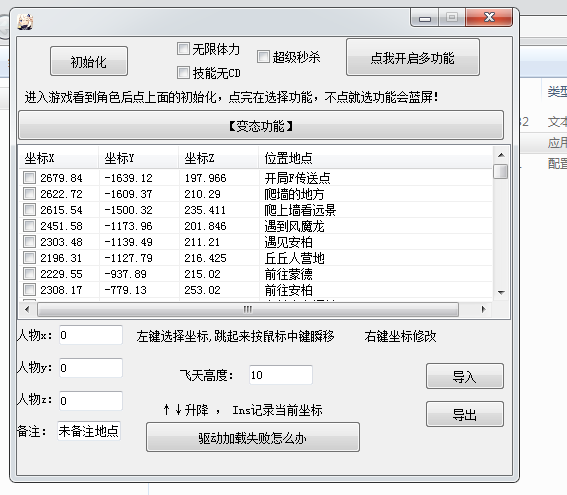Check the 开局F传送点 row checkbox
Image resolution: width=567 pixels, height=495 pixels.
coord(30,178)
